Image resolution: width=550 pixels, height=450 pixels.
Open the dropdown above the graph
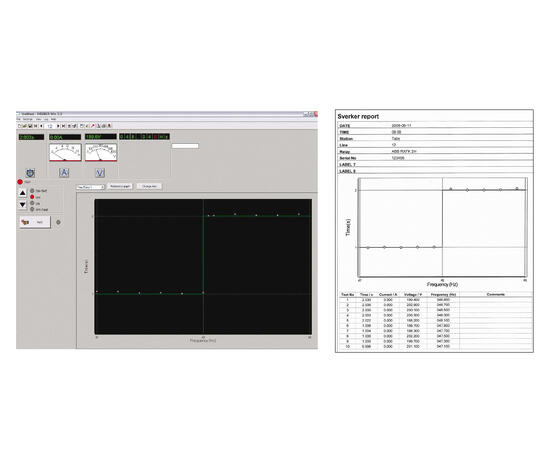[90, 187]
